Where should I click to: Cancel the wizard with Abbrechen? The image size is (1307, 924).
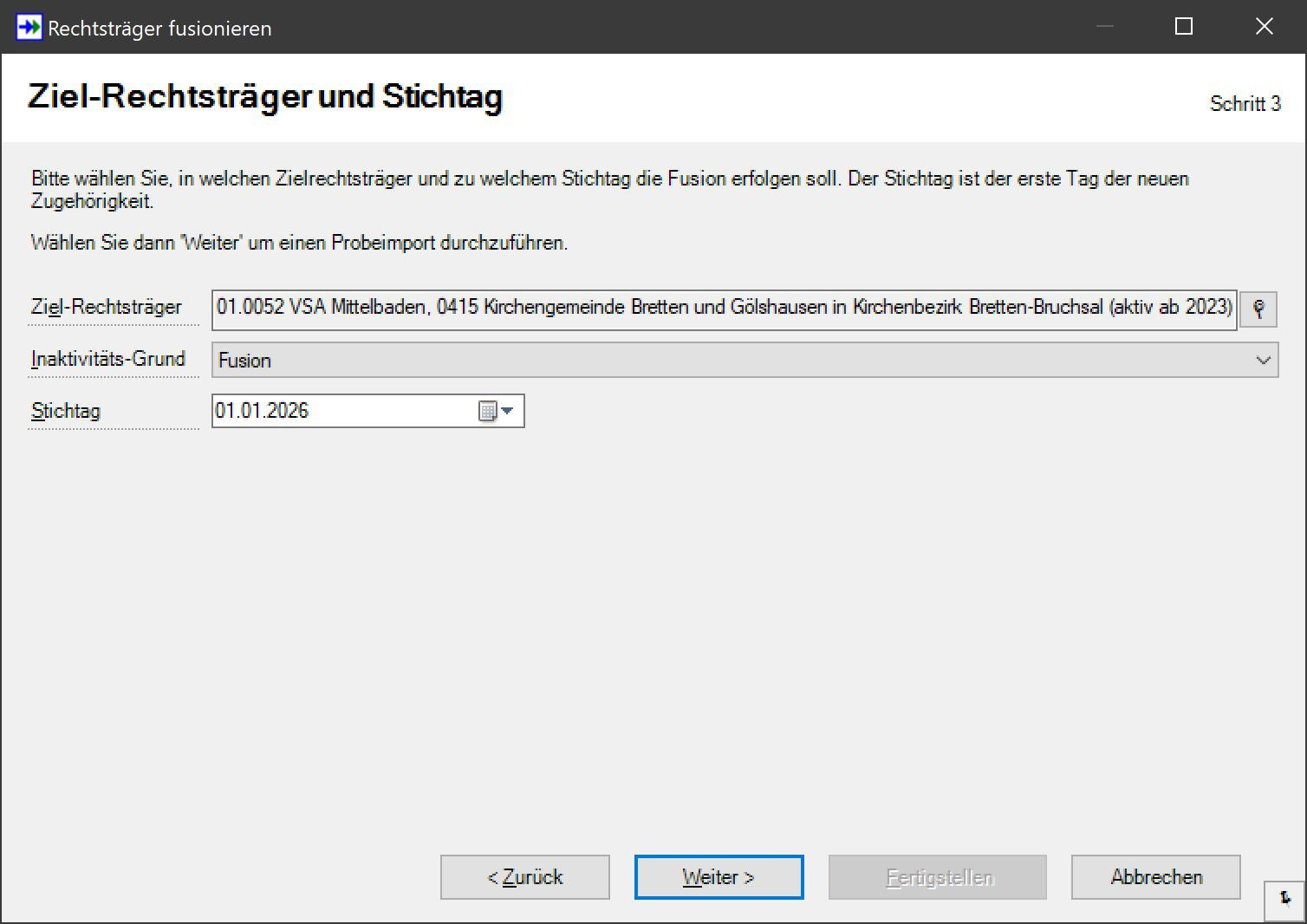pos(1156,877)
